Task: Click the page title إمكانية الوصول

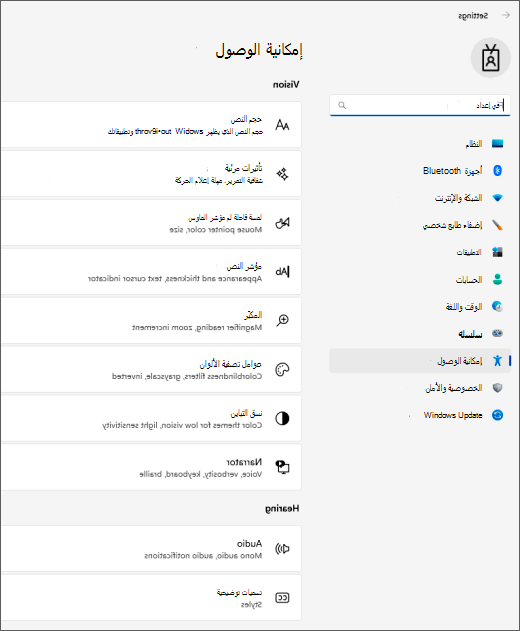Action: [x=259, y=51]
